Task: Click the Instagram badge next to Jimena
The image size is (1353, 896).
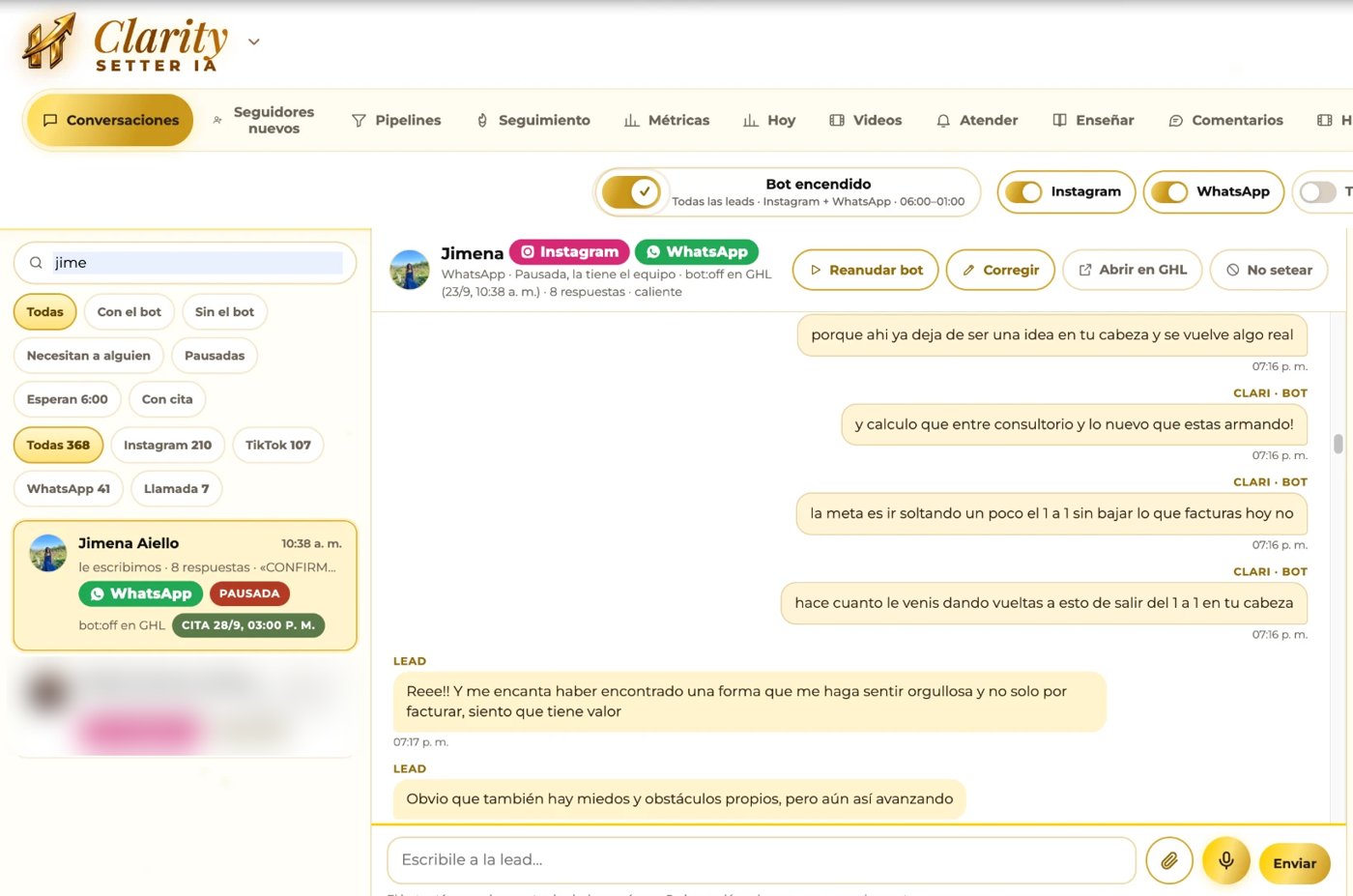Action: 569,252
